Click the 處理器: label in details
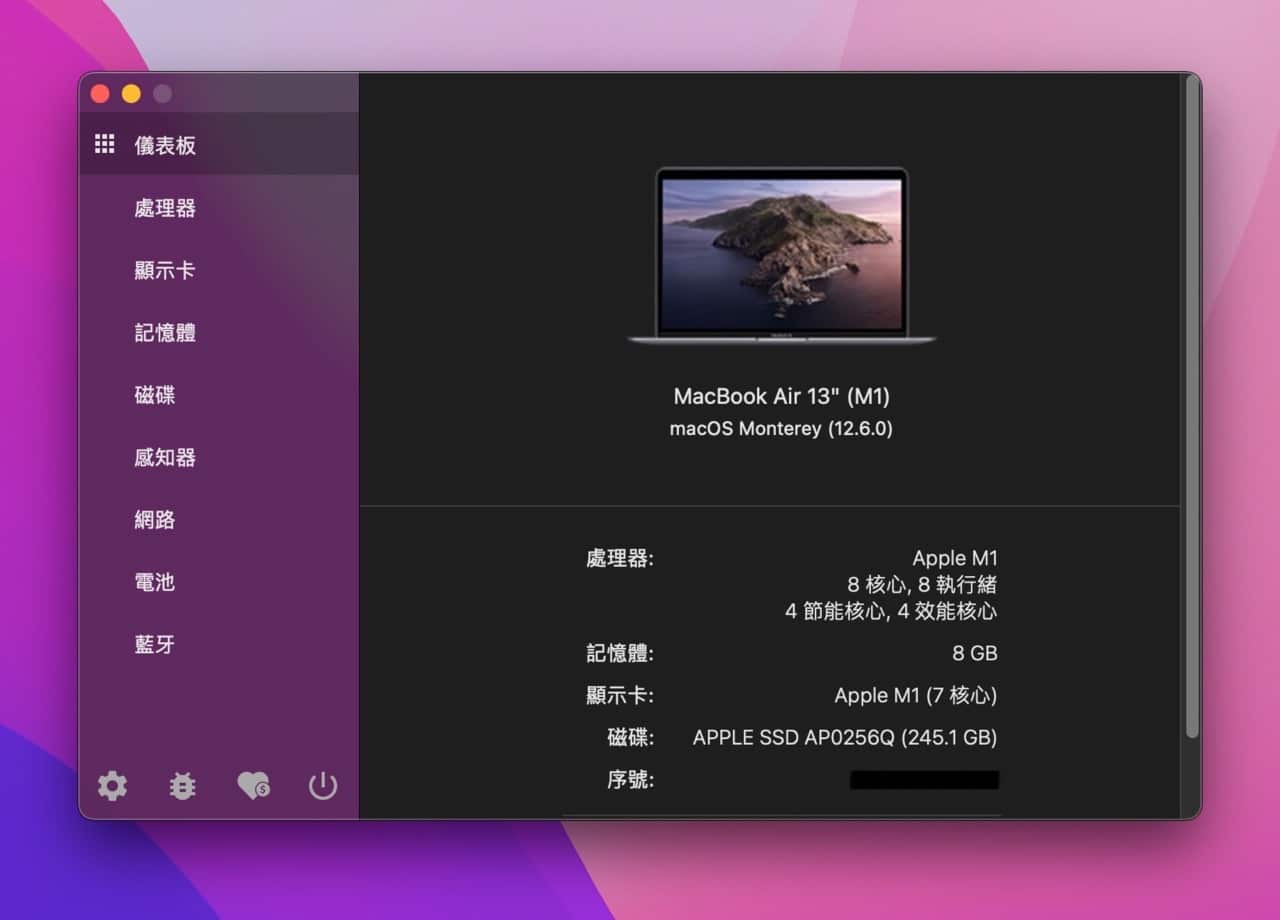The image size is (1280, 920). (x=620, y=558)
